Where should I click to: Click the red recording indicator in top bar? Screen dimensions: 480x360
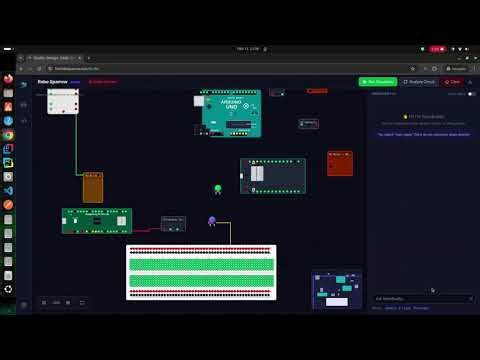pyautogui.click(x=437, y=49)
